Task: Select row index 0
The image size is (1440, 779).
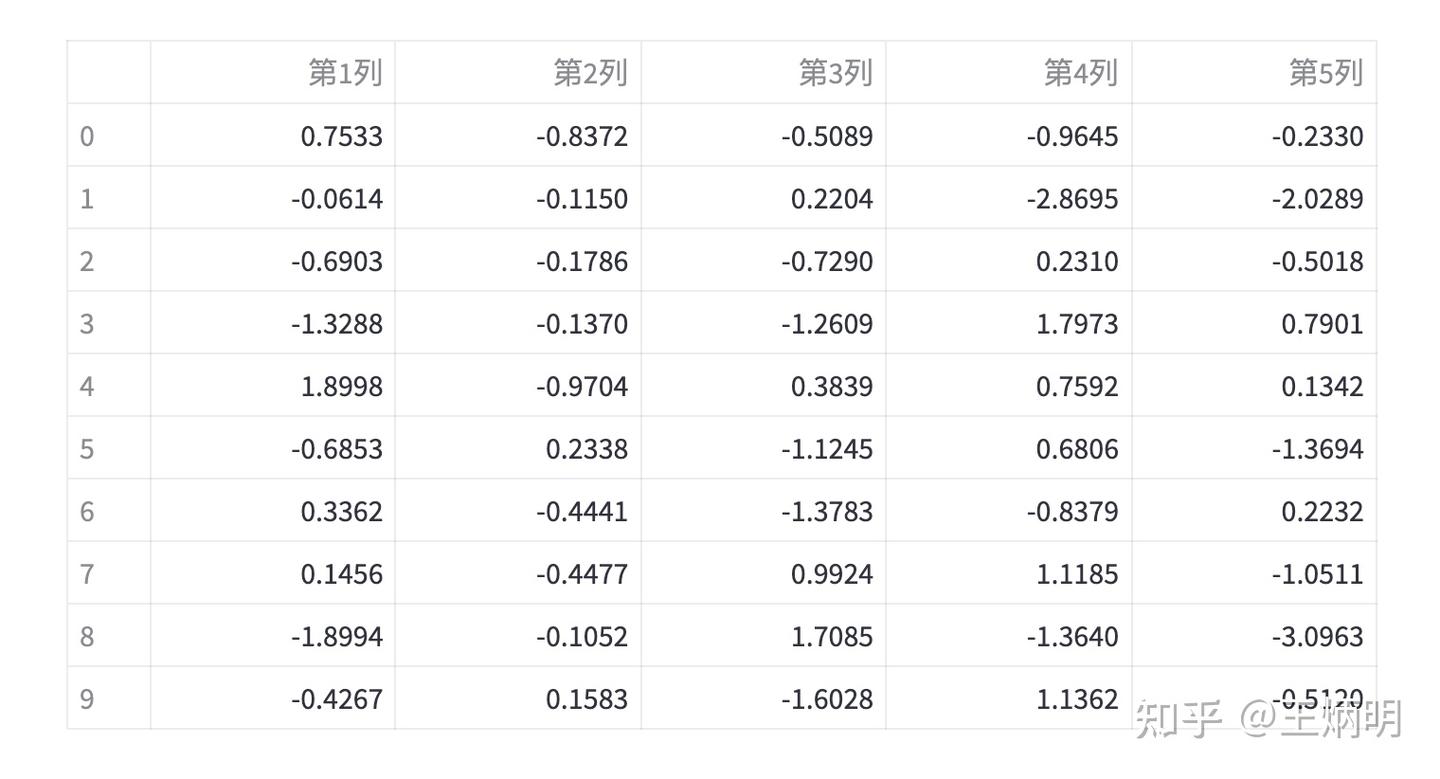Action: click(x=109, y=135)
